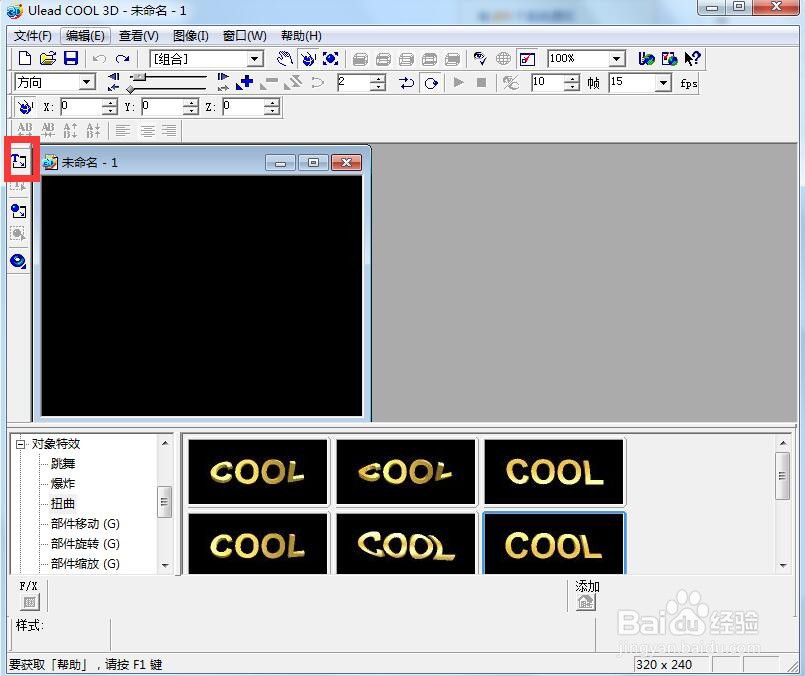Open the 窗口(W) menu
Screen dimensions: 805x676
pos(244,36)
